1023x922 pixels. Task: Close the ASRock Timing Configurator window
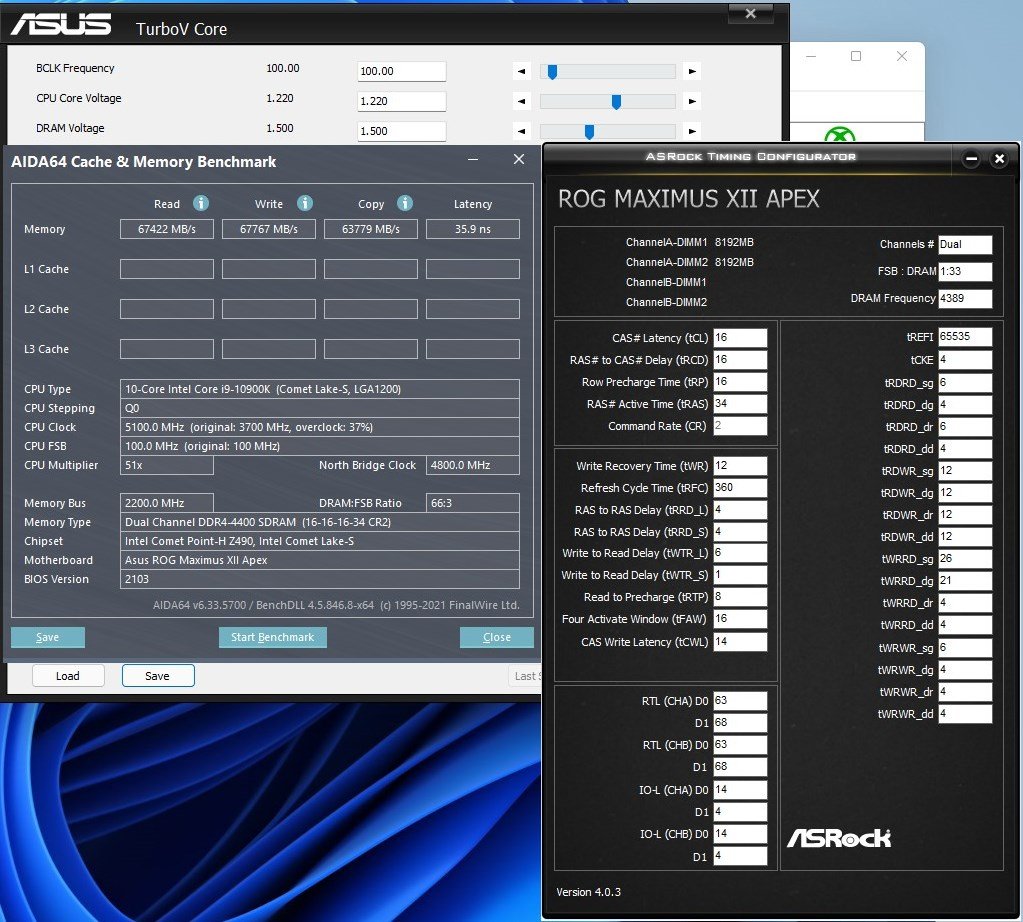point(999,159)
